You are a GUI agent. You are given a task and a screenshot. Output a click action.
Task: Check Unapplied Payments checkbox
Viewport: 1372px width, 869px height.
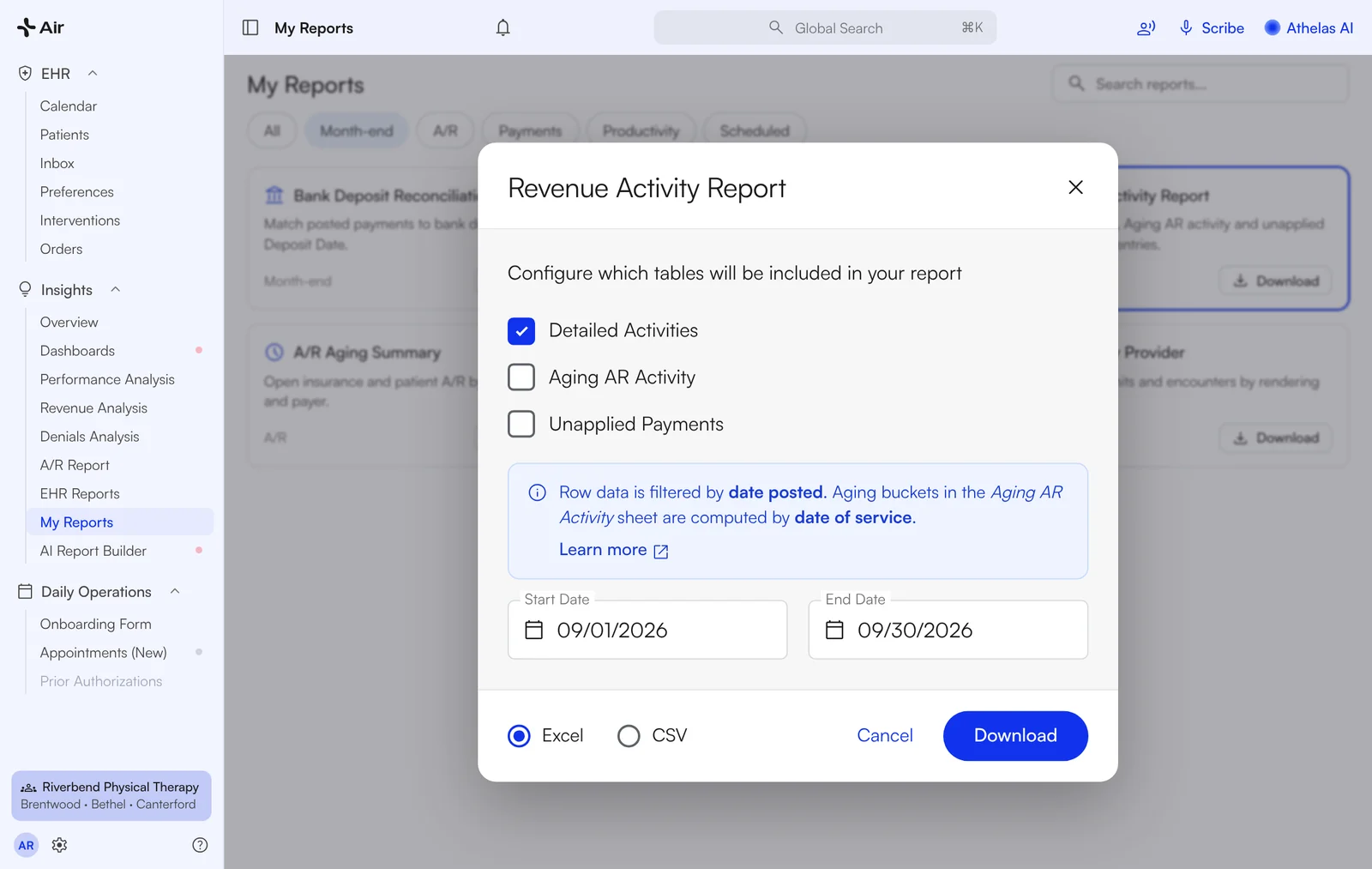tap(521, 424)
